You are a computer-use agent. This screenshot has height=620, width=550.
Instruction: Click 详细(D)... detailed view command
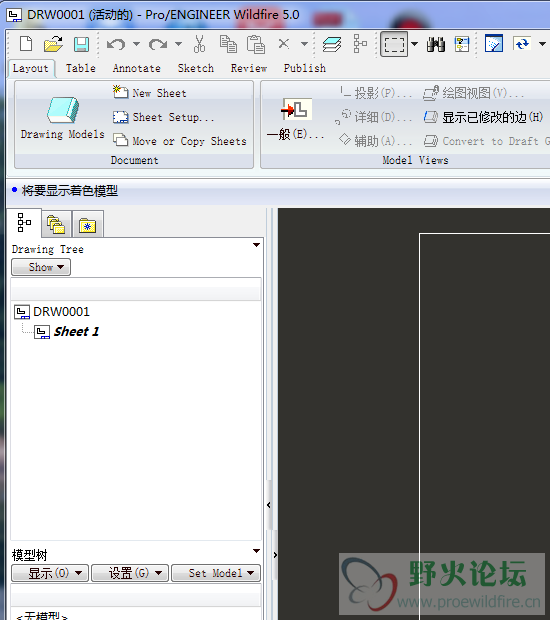click(374, 117)
